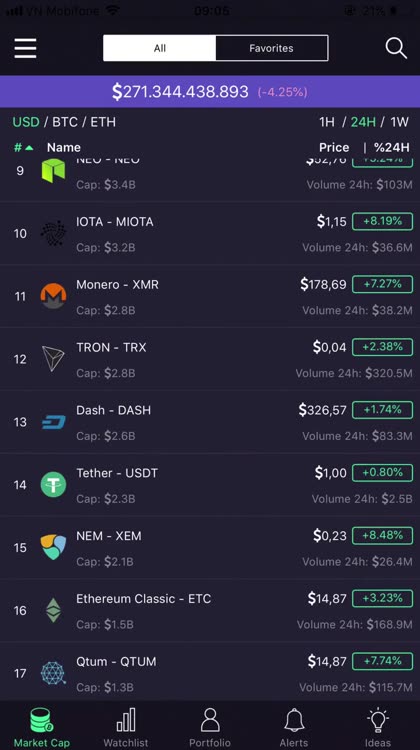Screen dimensions: 420x750
Task: Sort by the %24H column header
Action: tap(392, 147)
